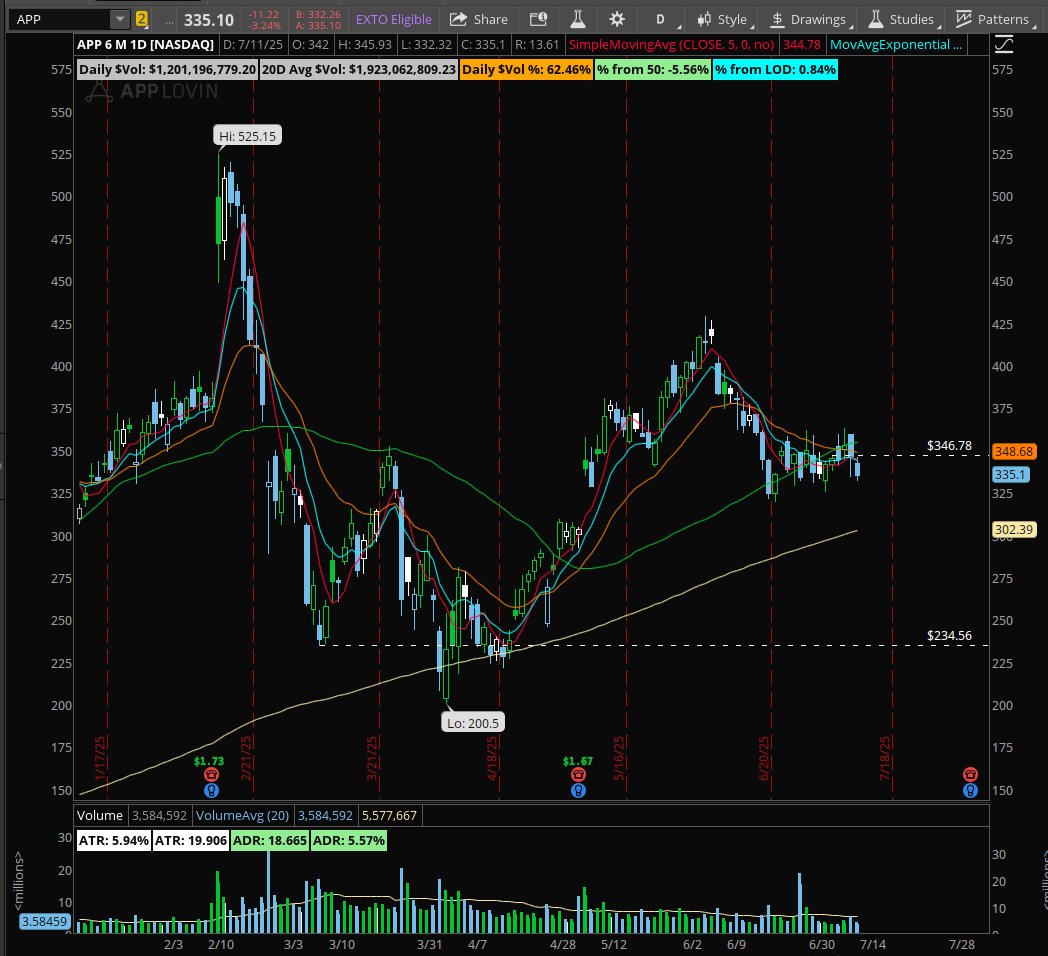Click the Daily $Vol: $1,201,196,779.20 label
1048x956 pixels.
(x=167, y=70)
